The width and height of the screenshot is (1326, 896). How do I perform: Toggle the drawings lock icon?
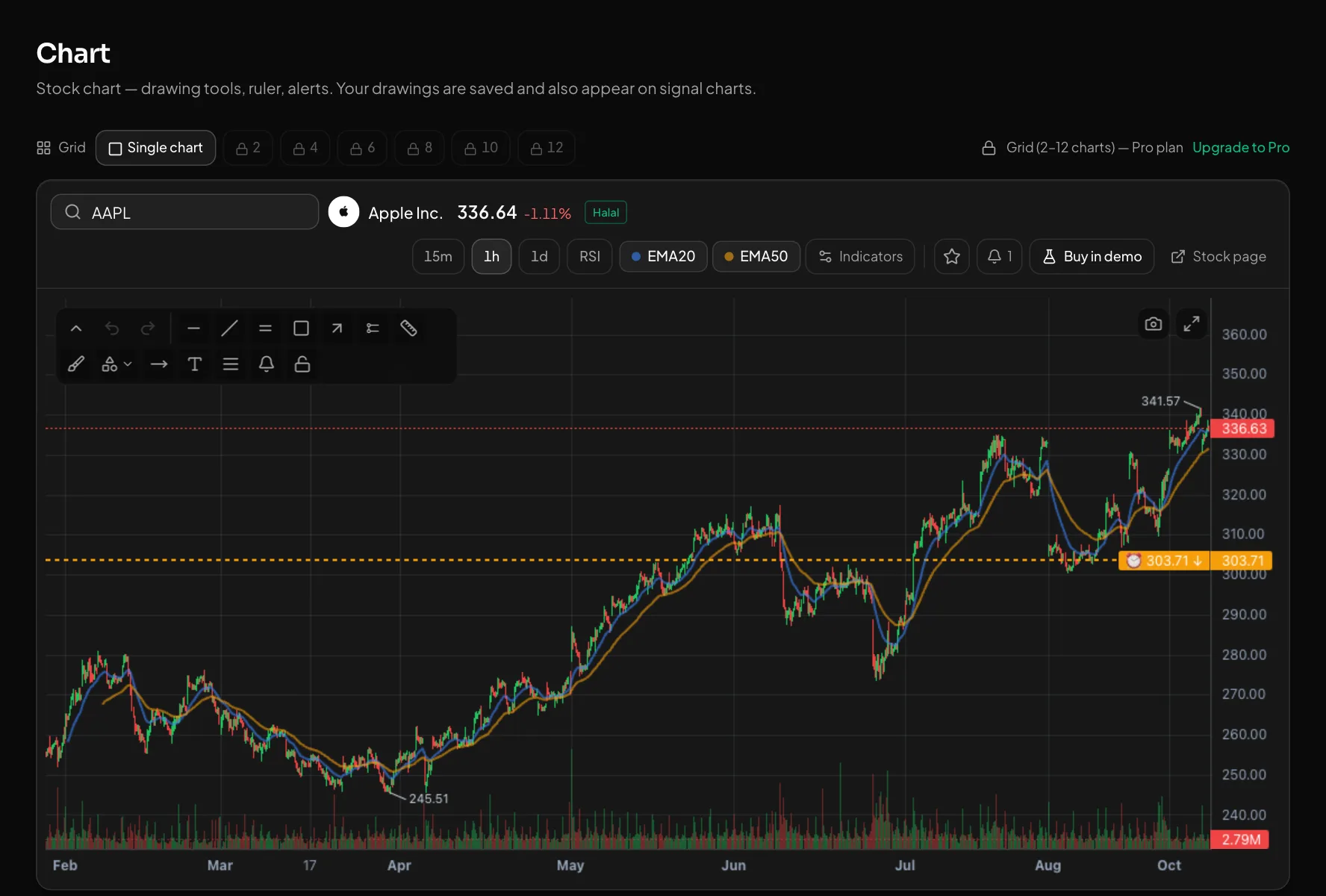[x=302, y=364]
